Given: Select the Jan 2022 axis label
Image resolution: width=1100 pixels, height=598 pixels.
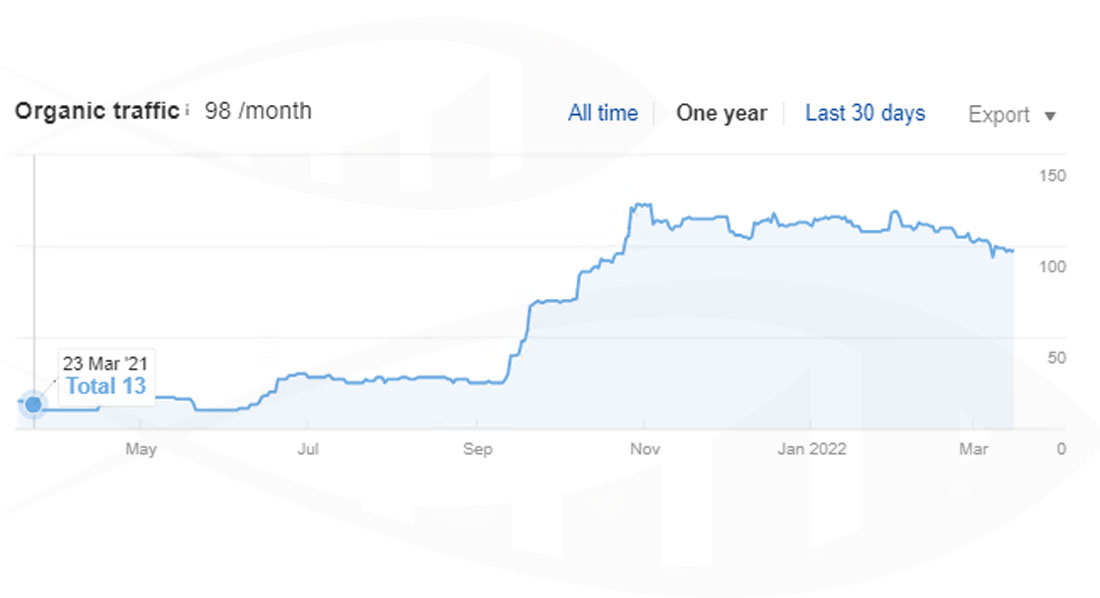Looking at the screenshot, I should coord(811,450).
